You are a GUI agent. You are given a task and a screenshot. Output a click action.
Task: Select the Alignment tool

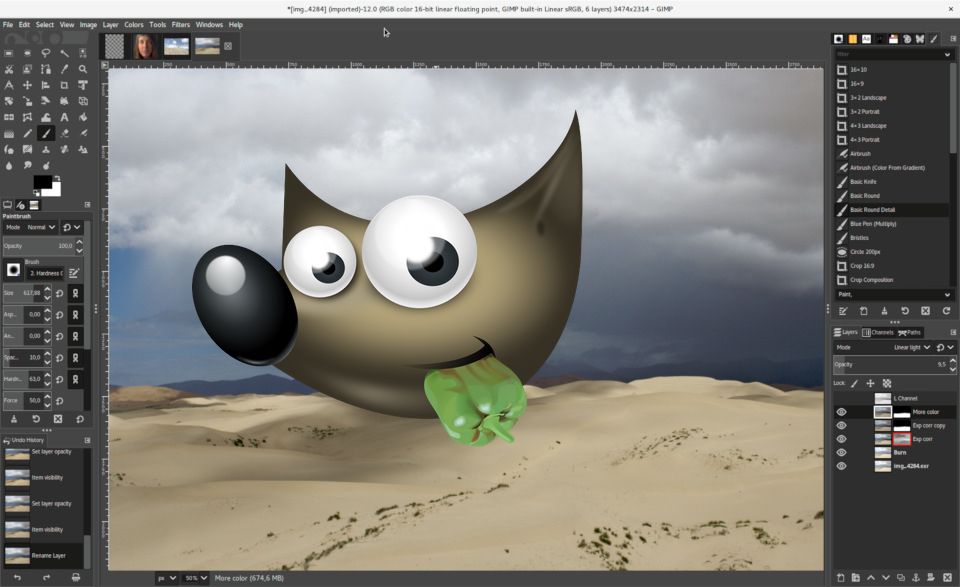[45, 85]
